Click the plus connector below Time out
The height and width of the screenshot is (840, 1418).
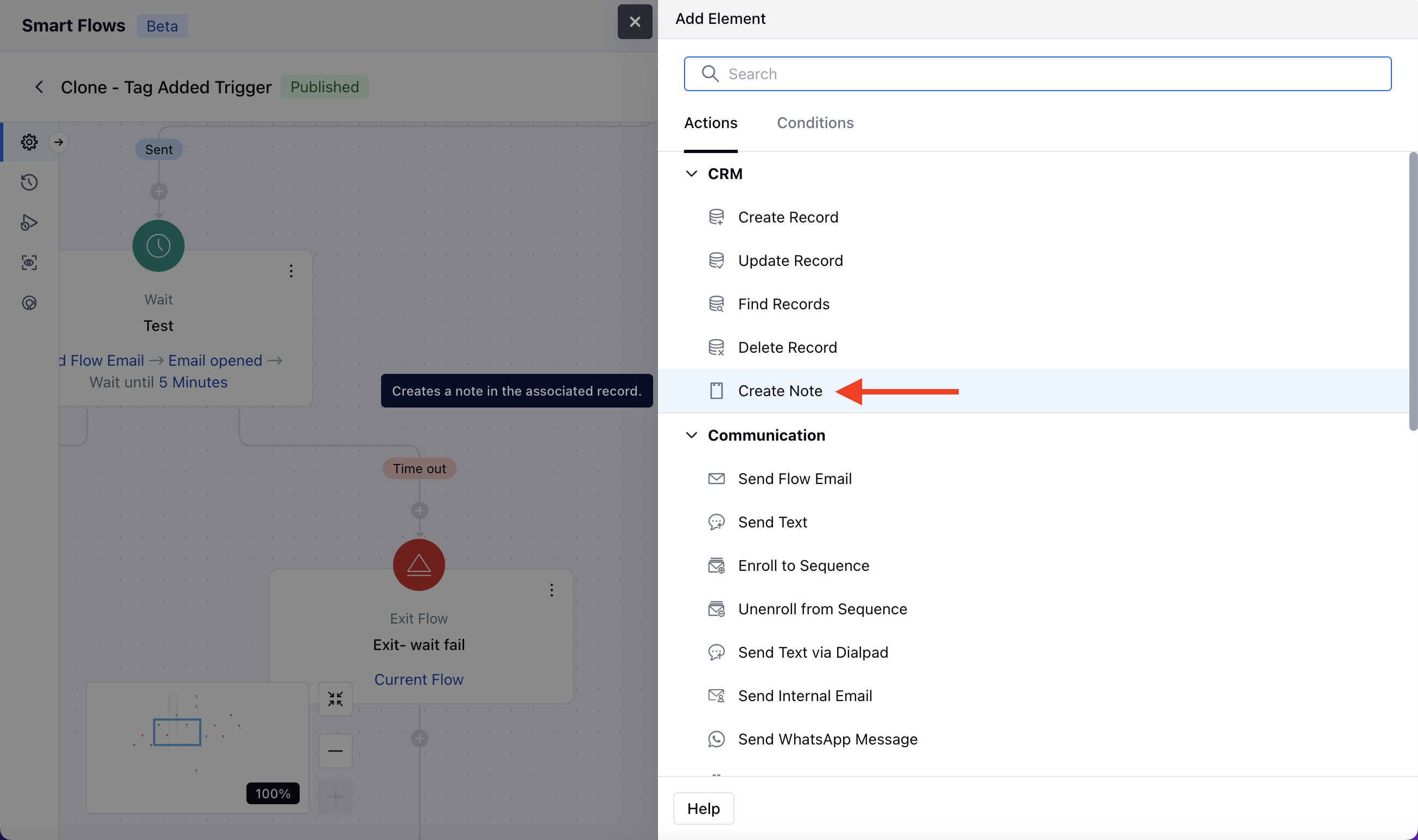point(419,511)
